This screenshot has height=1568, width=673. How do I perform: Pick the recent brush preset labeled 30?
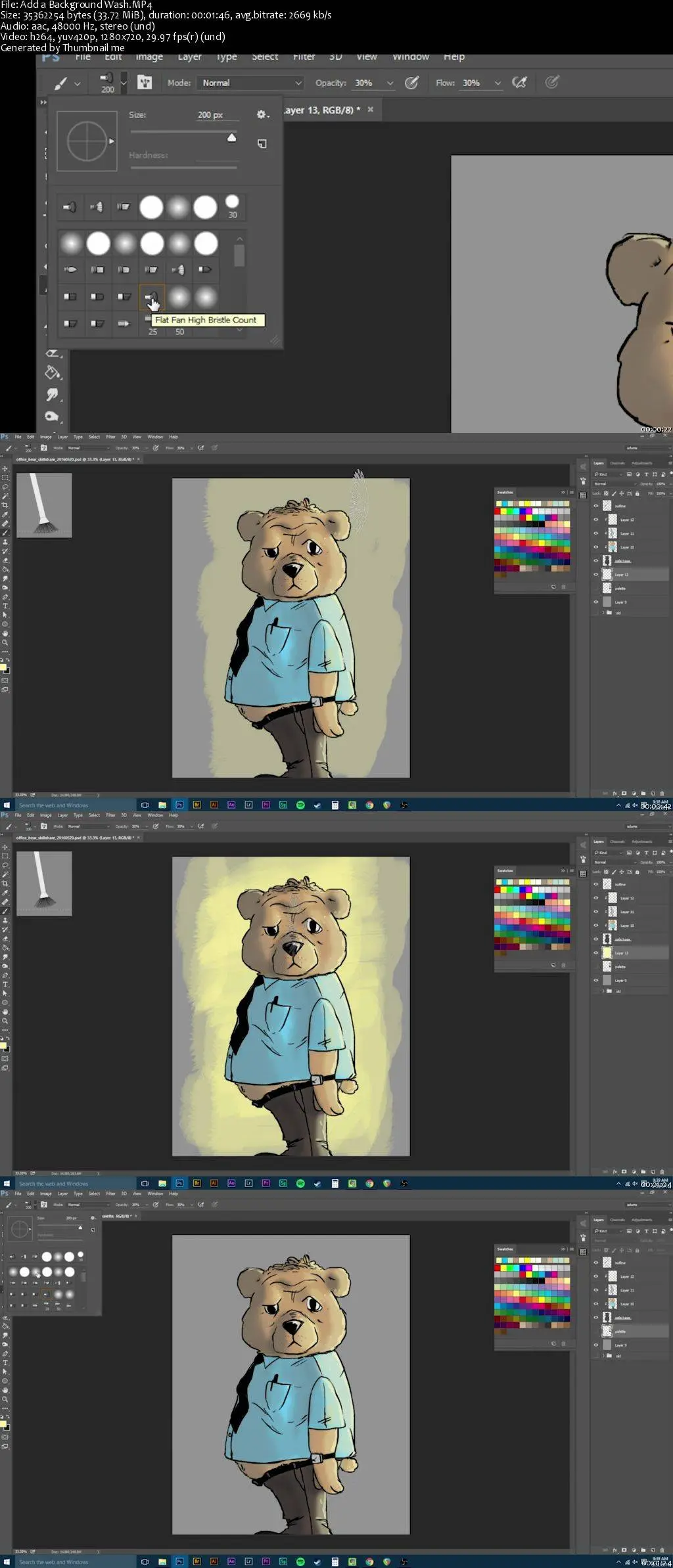(232, 206)
